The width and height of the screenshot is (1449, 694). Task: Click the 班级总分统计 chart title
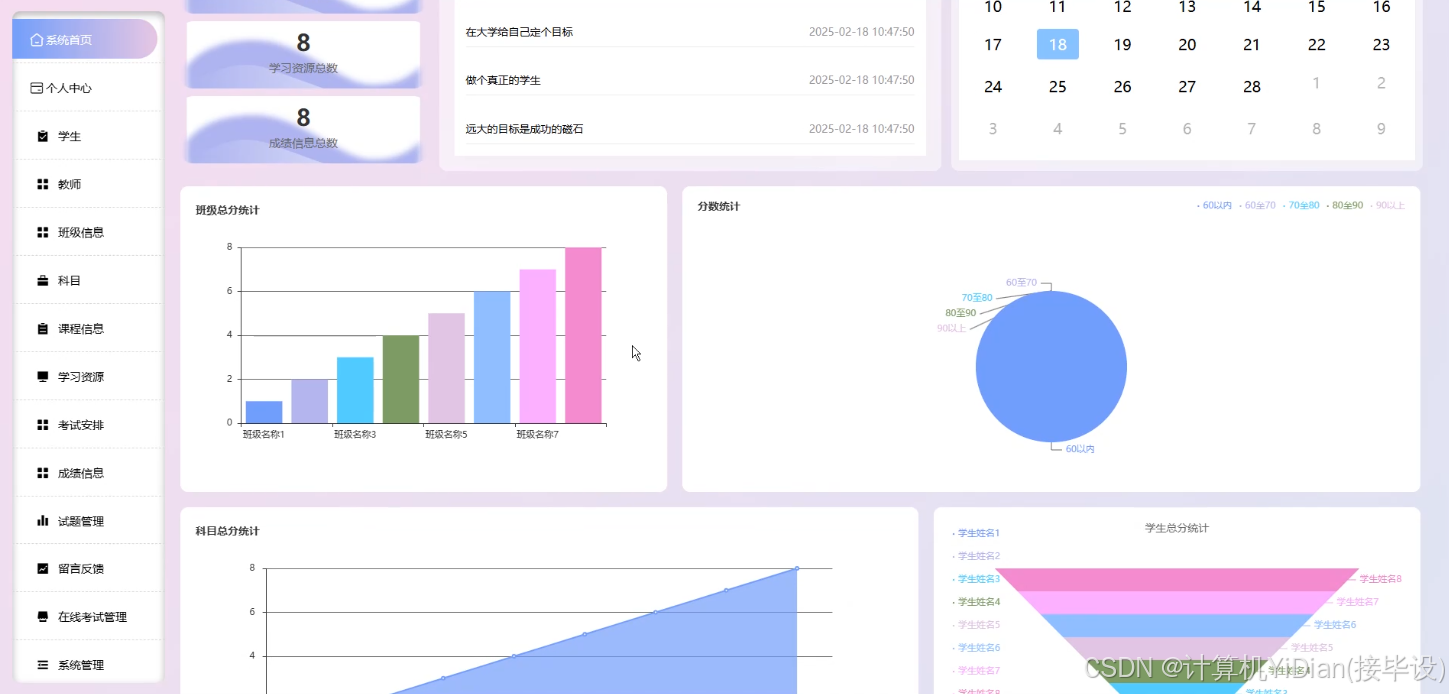pos(227,210)
